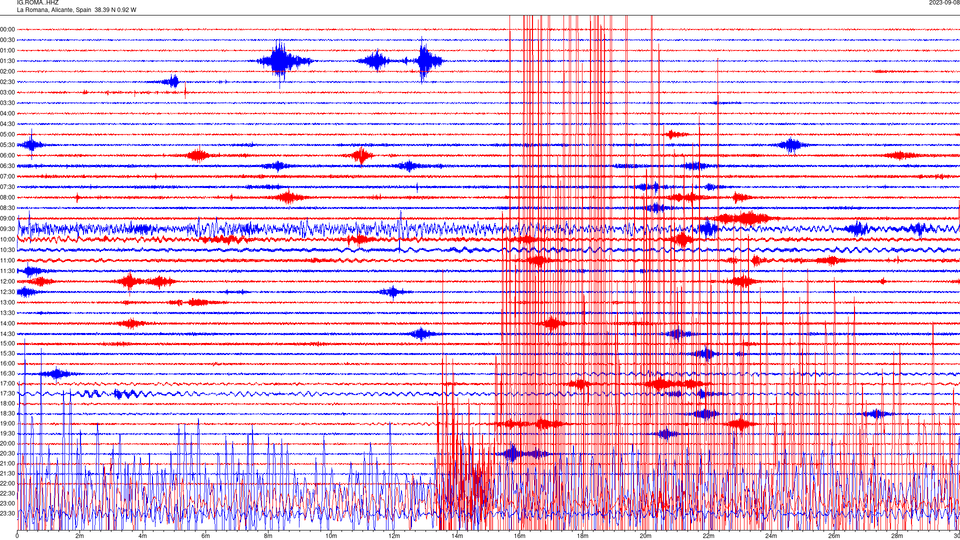Click the '20m' x-axis tick label
This screenshot has width=960, height=540.
(x=645, y=536)
